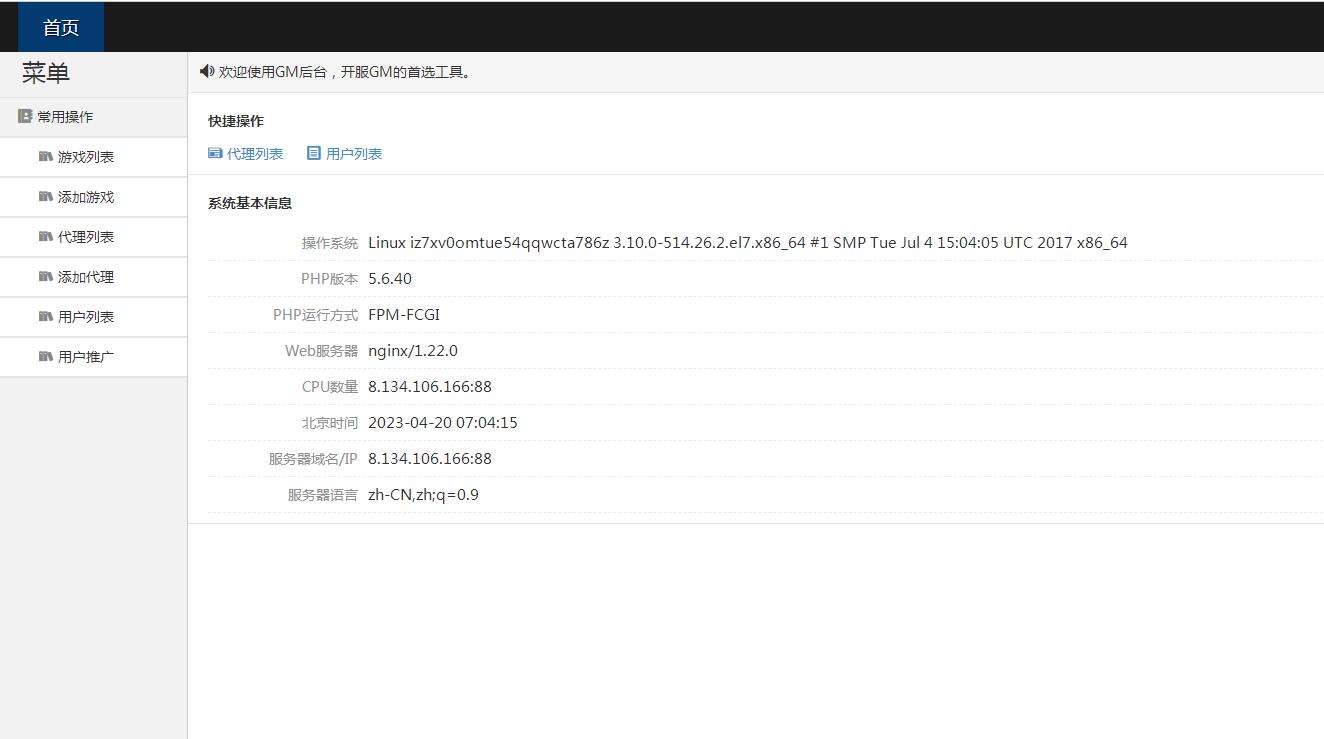The image size is (1324, 739).
Task: Go to 游戏列表 in sidebar menu
Action: click(86, 157)
